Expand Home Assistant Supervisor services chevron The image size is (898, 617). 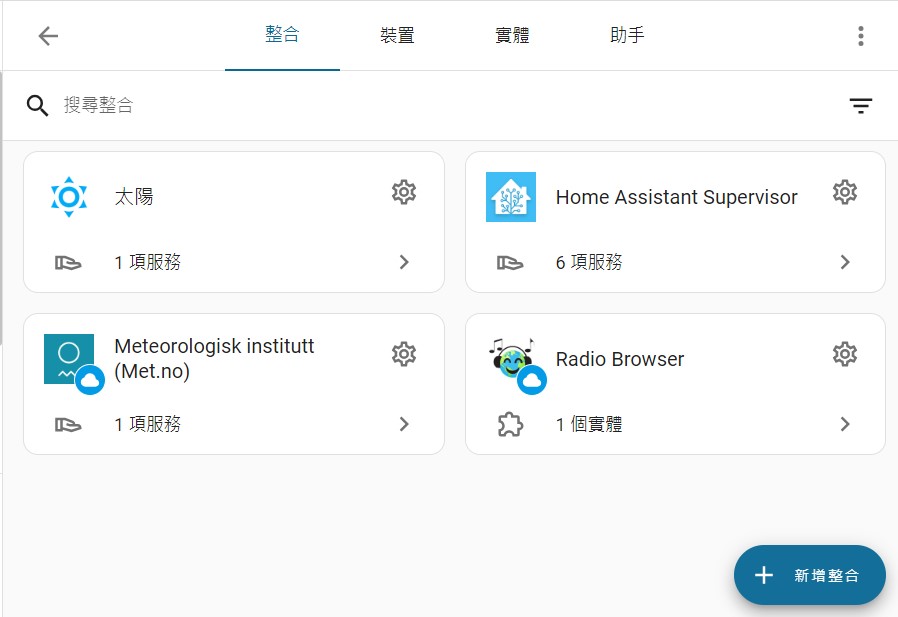pyautogui.click(x=845, y=262)
